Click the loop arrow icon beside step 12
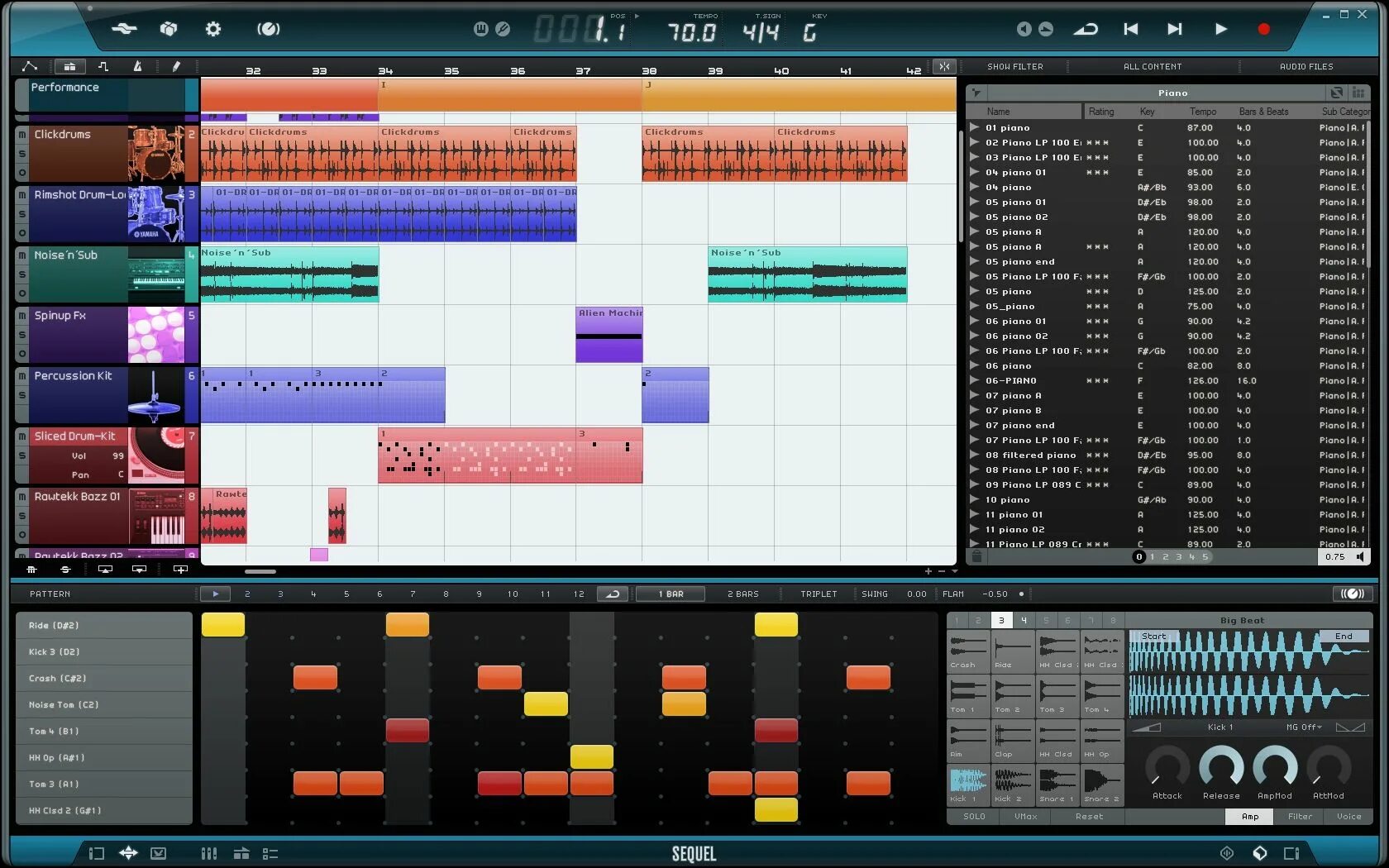This screenshot has height=868, width=1389. pos(613,594)
